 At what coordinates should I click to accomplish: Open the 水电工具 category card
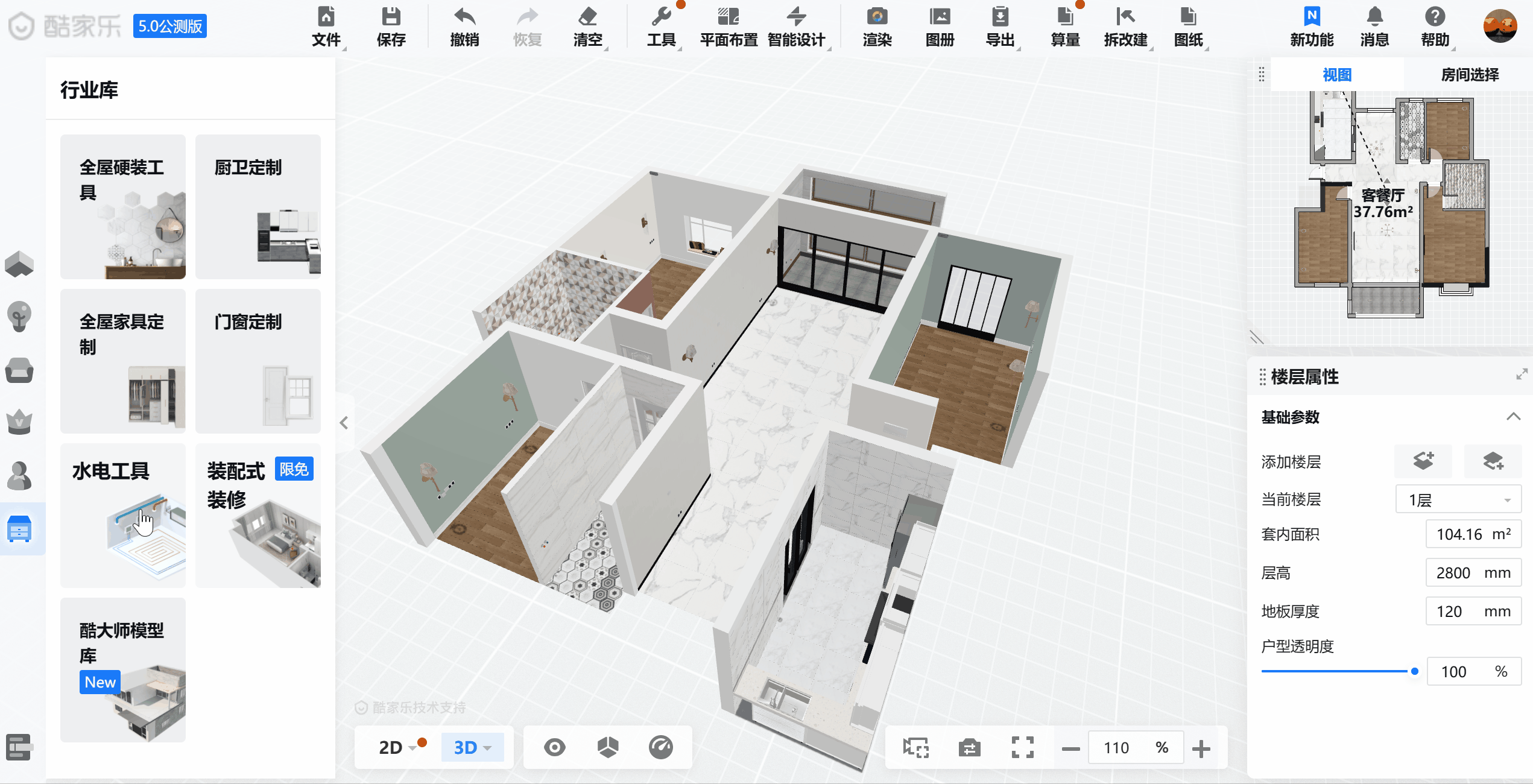click(123, 515)
